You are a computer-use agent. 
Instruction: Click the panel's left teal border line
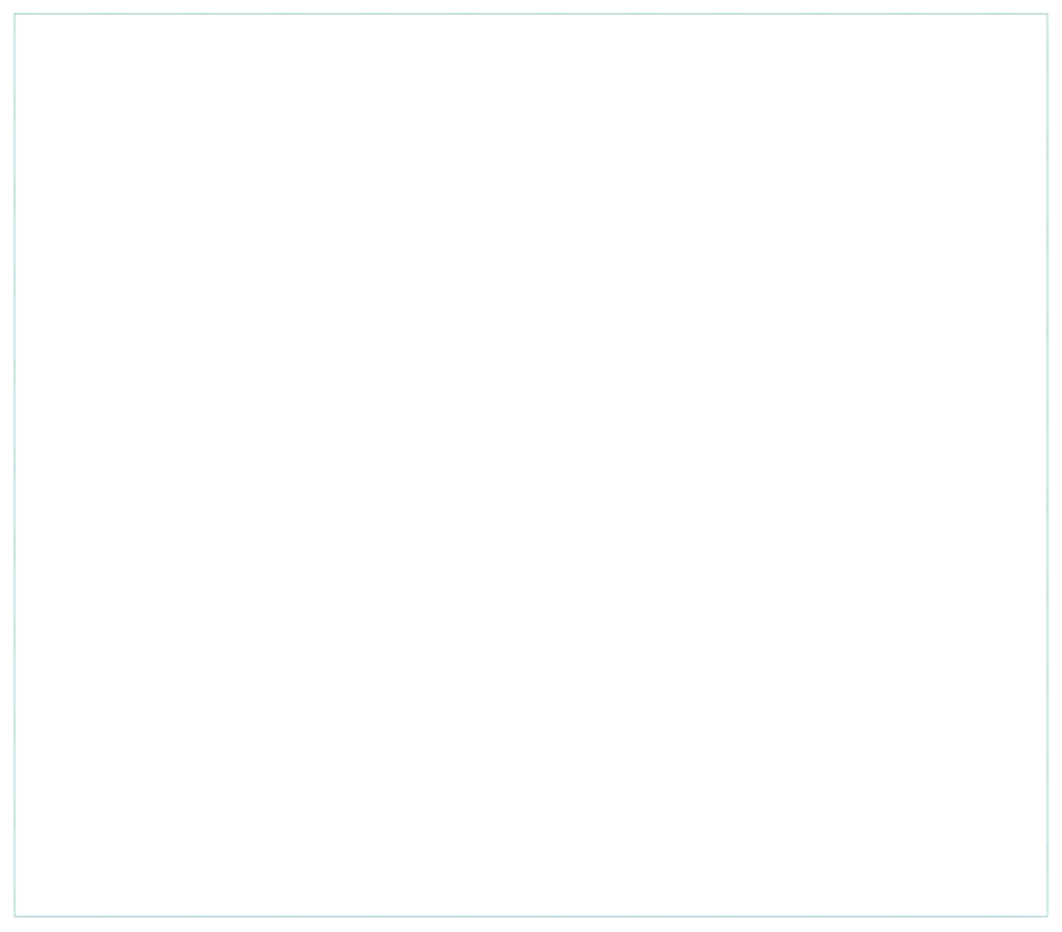[x=15, y=465]
